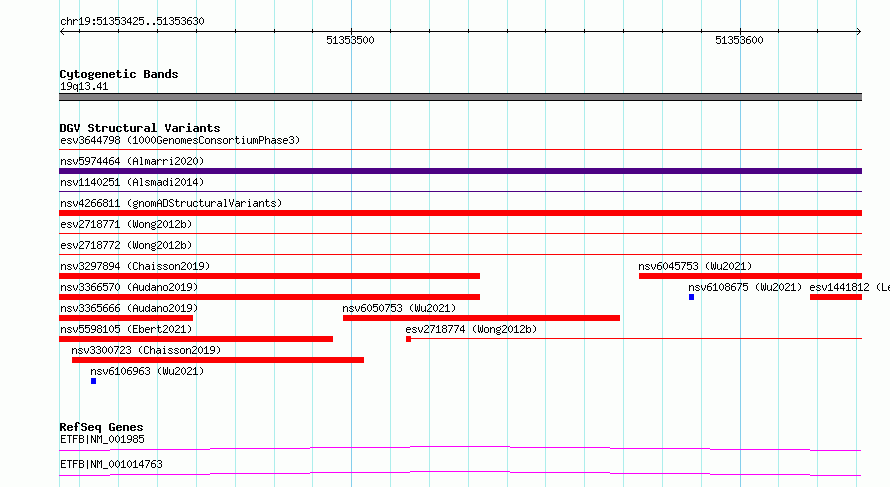The height and width of the screenshot is (487, 890).
Task: Open the nsv3300723 (Chaisson2019) label
Action: (146, 350)
